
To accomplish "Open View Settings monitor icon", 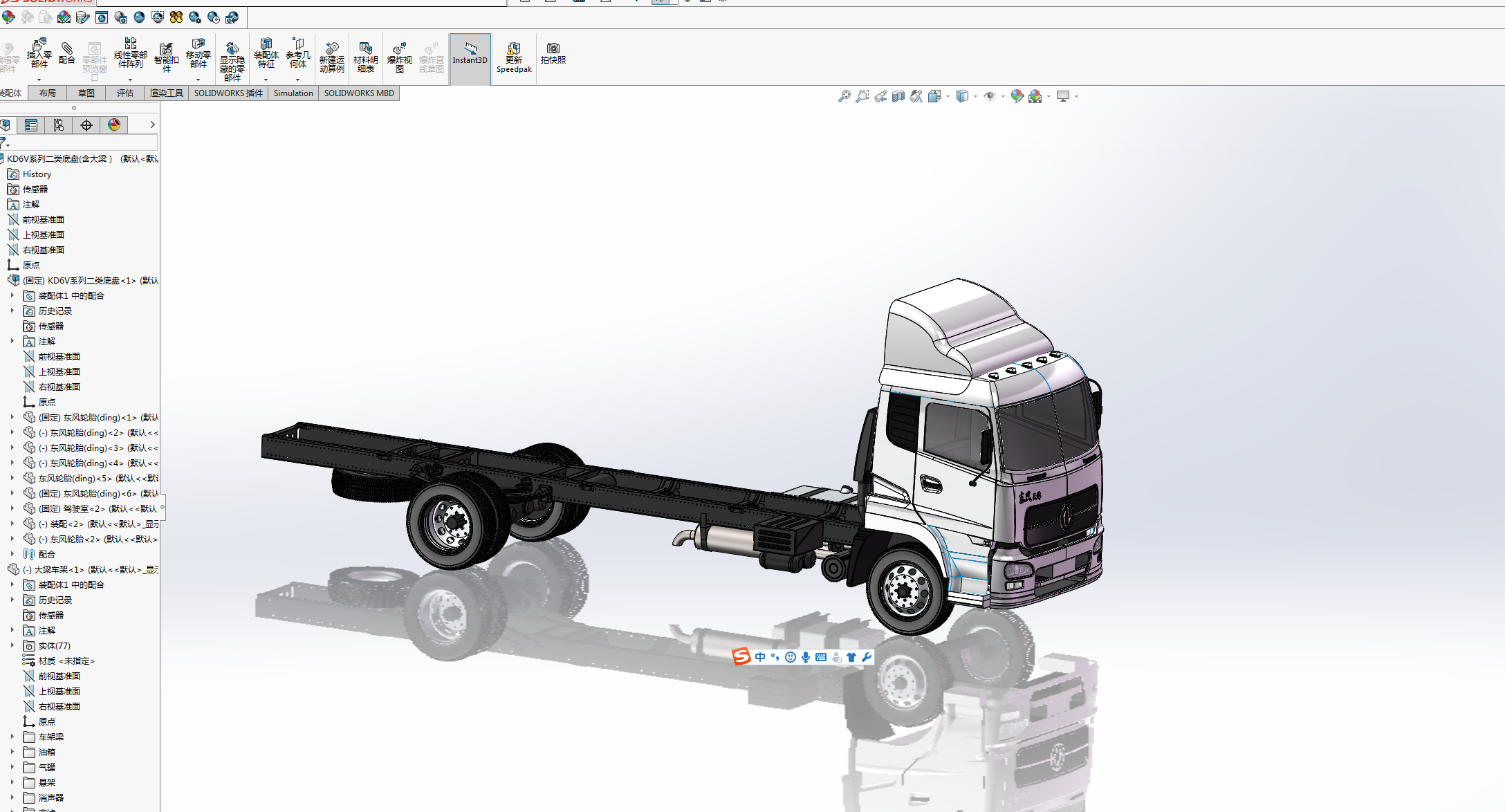I will pos(1063,97).
